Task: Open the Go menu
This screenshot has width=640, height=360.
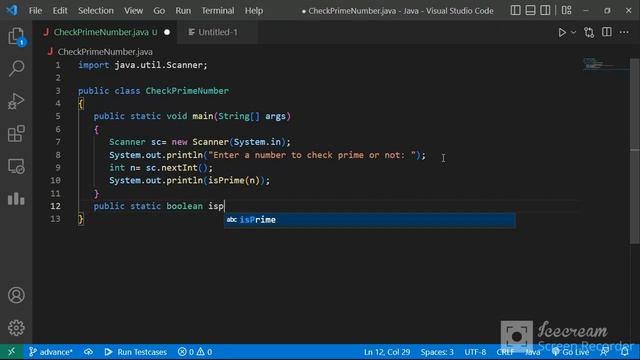Action: point(159,11)
